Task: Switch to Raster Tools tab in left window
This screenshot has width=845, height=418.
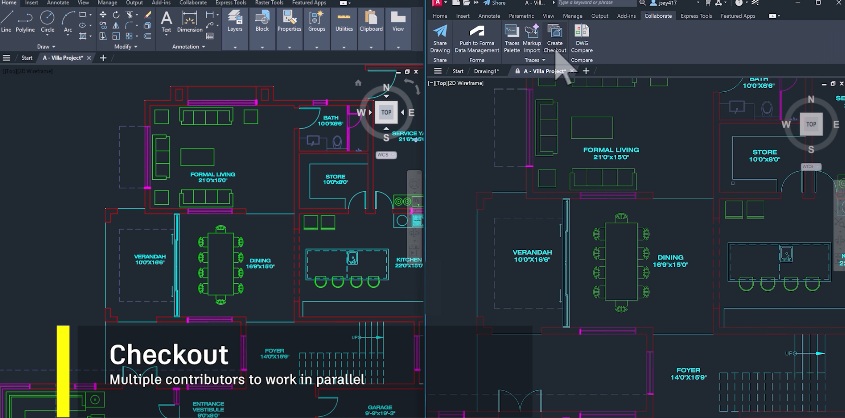Action: 269,3
